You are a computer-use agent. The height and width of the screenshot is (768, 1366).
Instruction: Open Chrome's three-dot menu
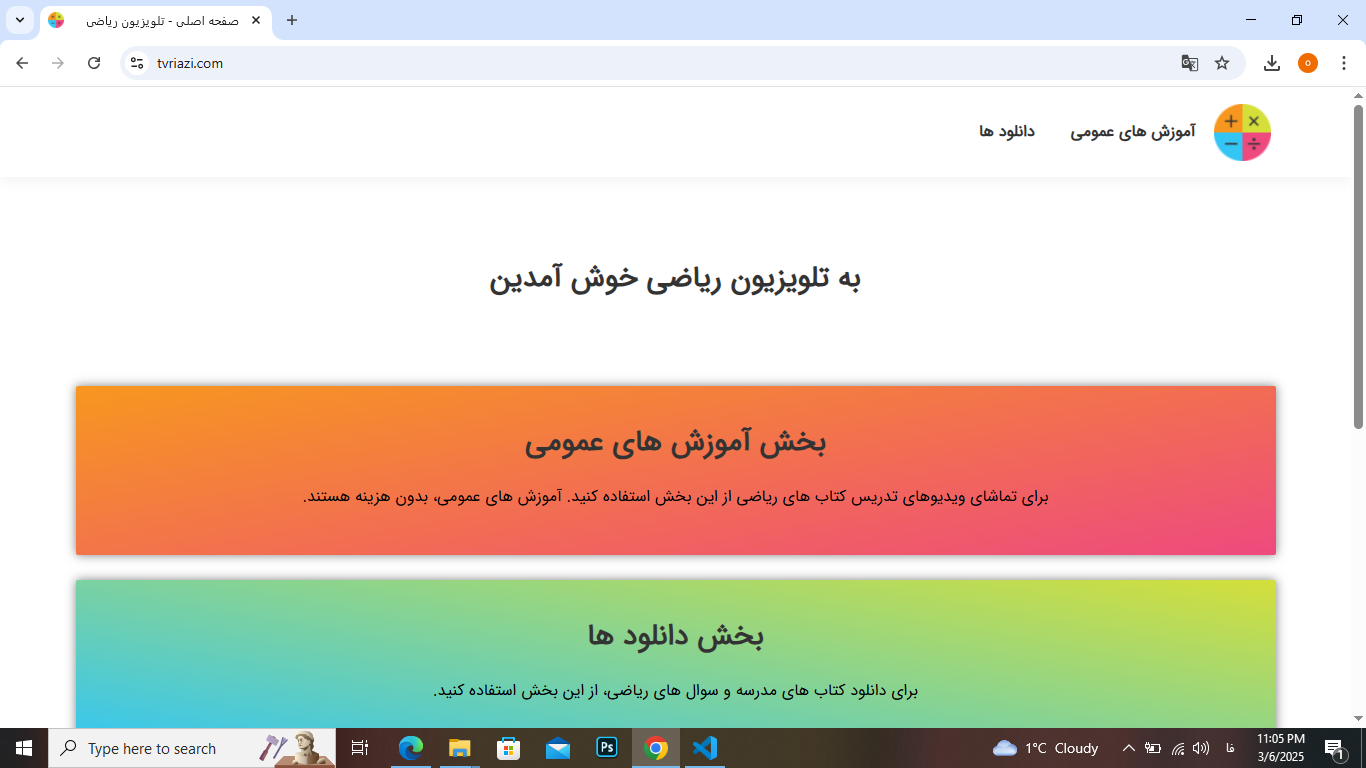[1343, 63]
